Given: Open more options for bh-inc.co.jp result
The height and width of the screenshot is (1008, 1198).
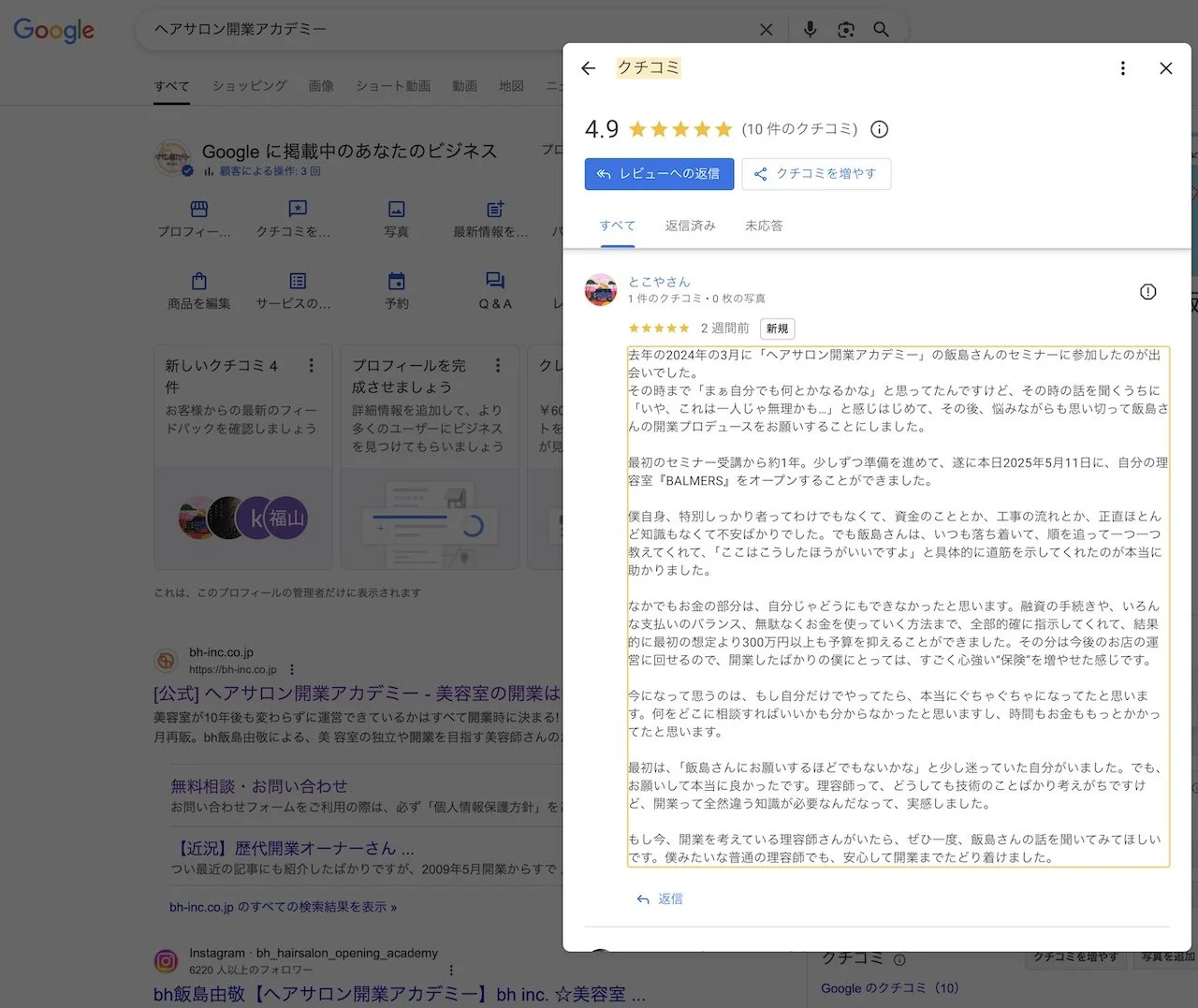Looking at the screenshot, I should click(292, 669).
